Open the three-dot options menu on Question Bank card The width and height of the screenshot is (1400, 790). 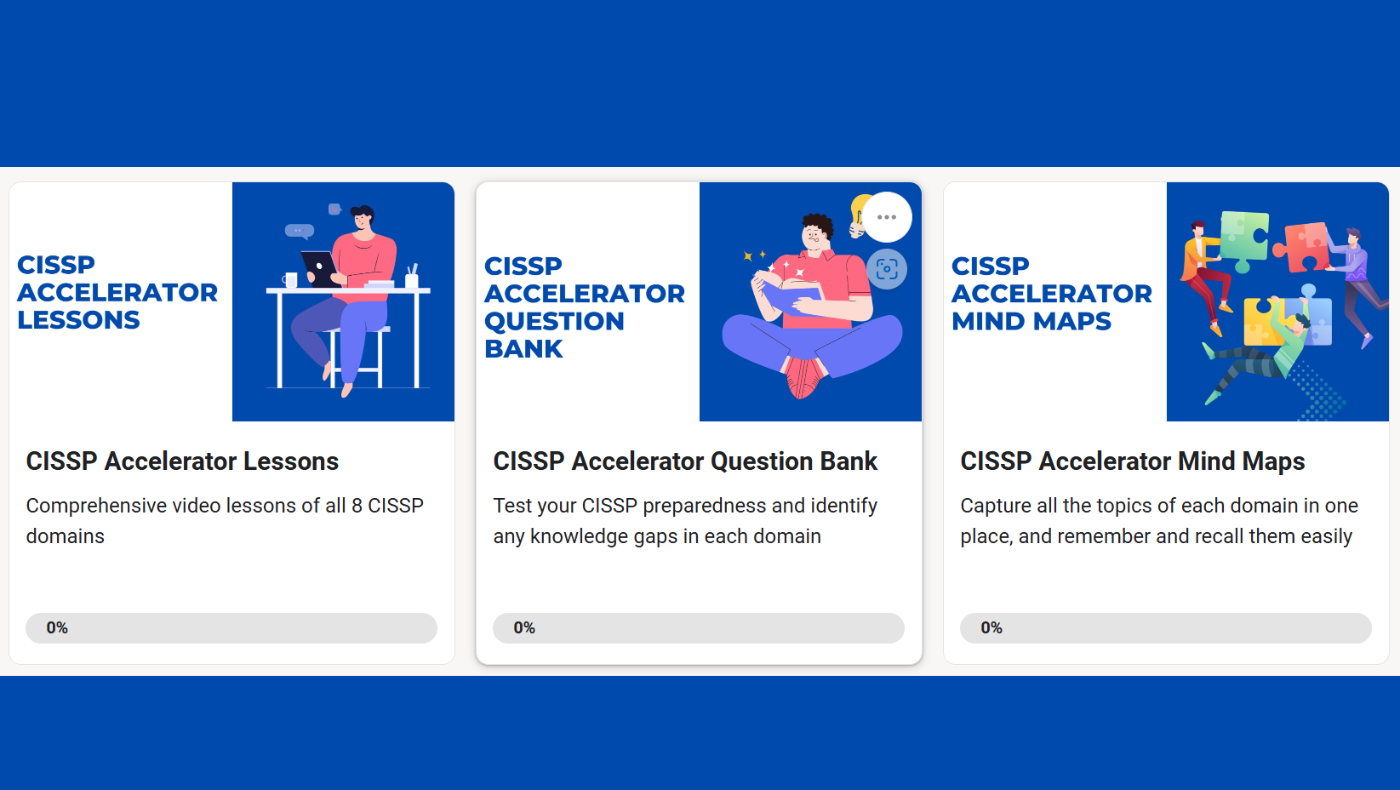click(x=886, y=216)
